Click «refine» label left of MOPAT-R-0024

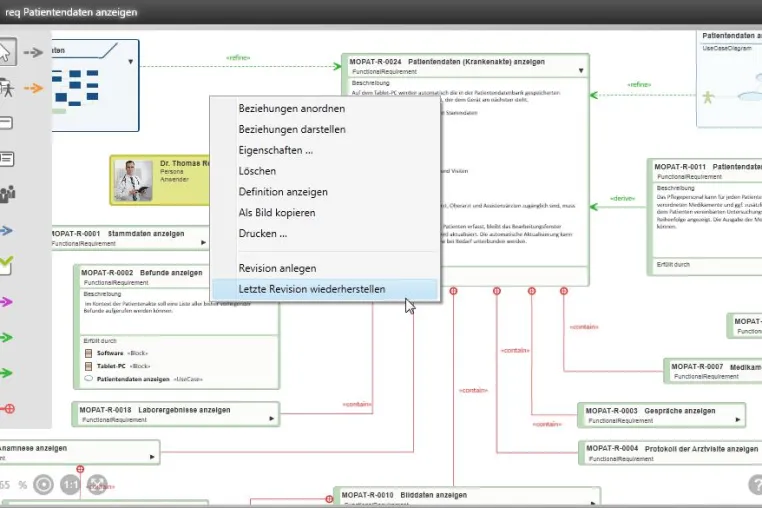point(238,58)
